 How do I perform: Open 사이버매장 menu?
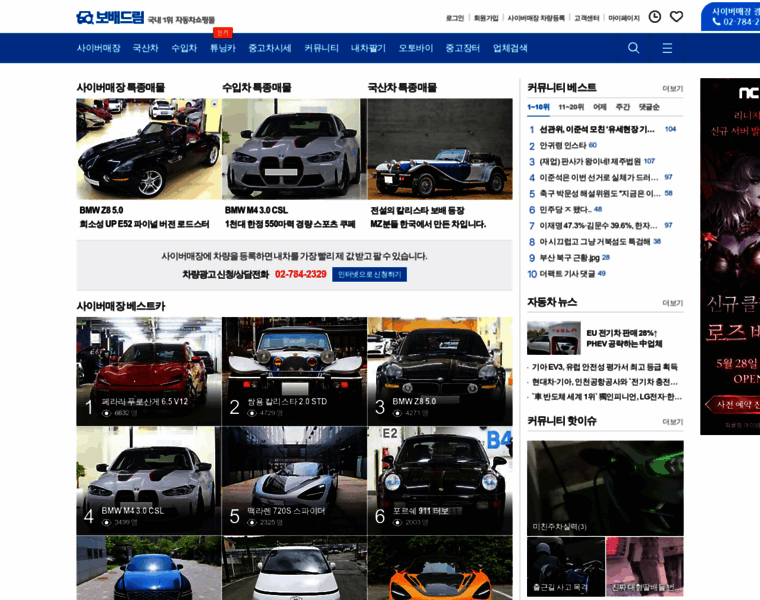tap(98, 48)
